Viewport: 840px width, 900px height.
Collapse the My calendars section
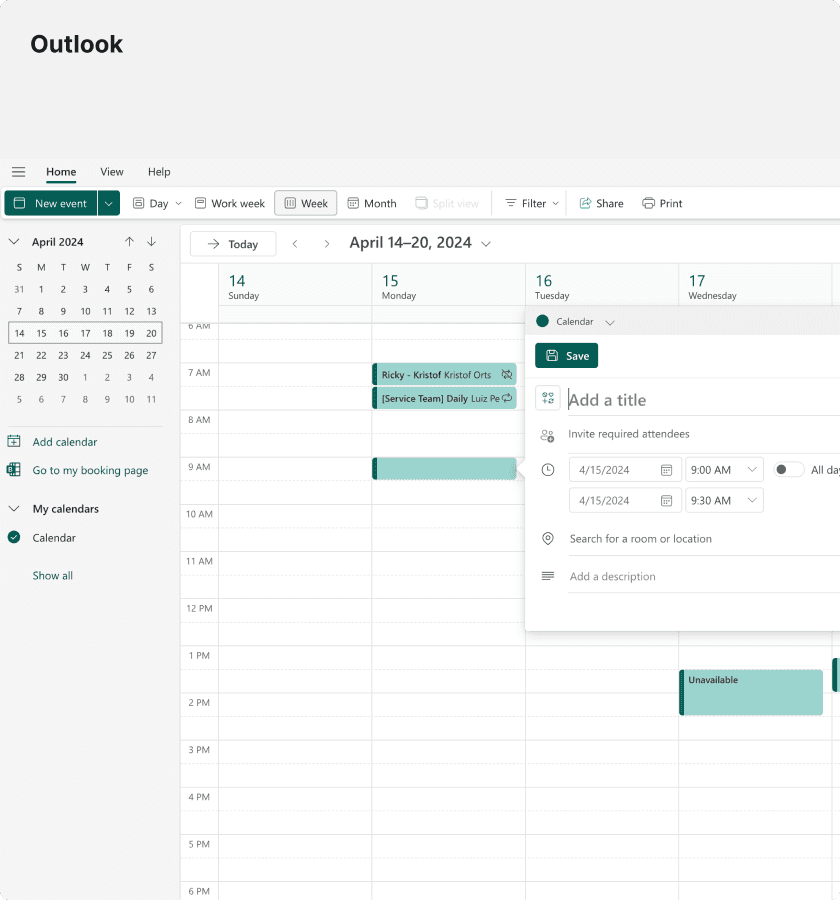(x=14, y=509)
